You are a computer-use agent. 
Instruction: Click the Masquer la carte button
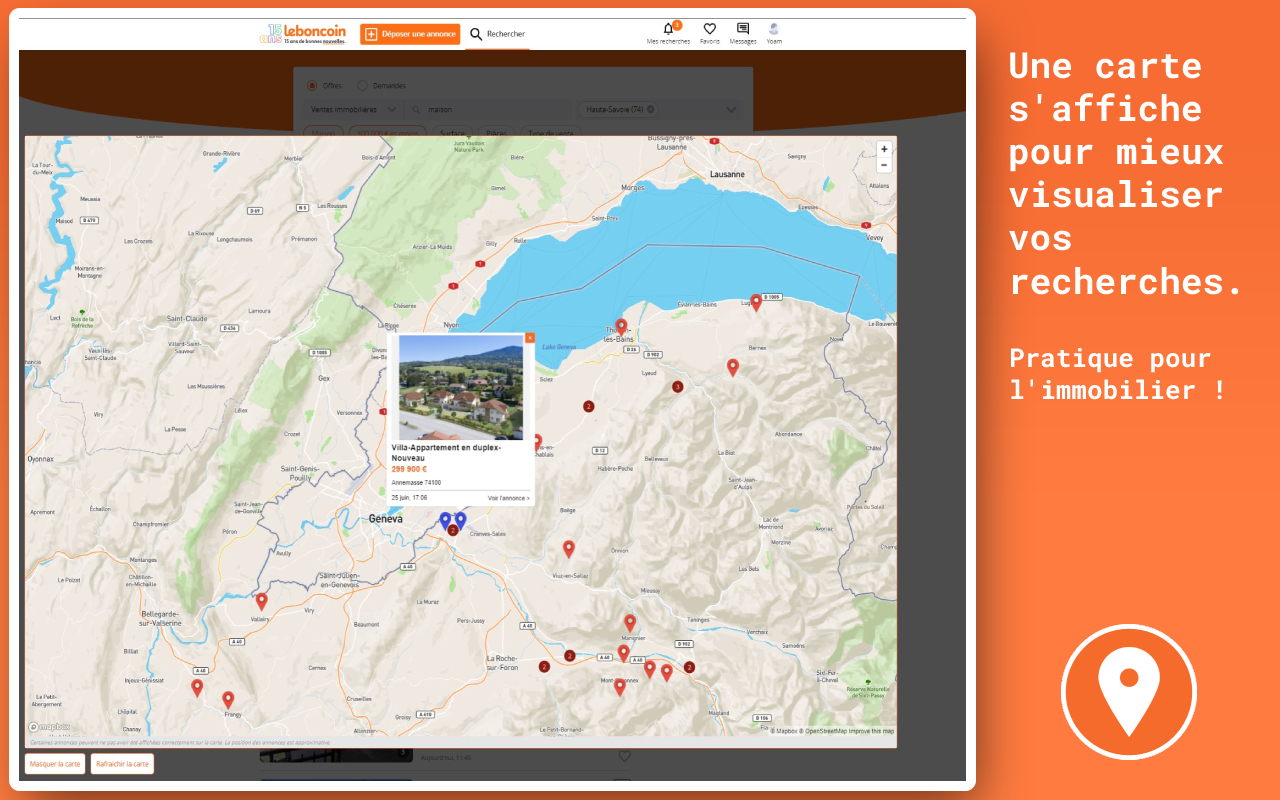pyautogui.click(x=54, y=764)
